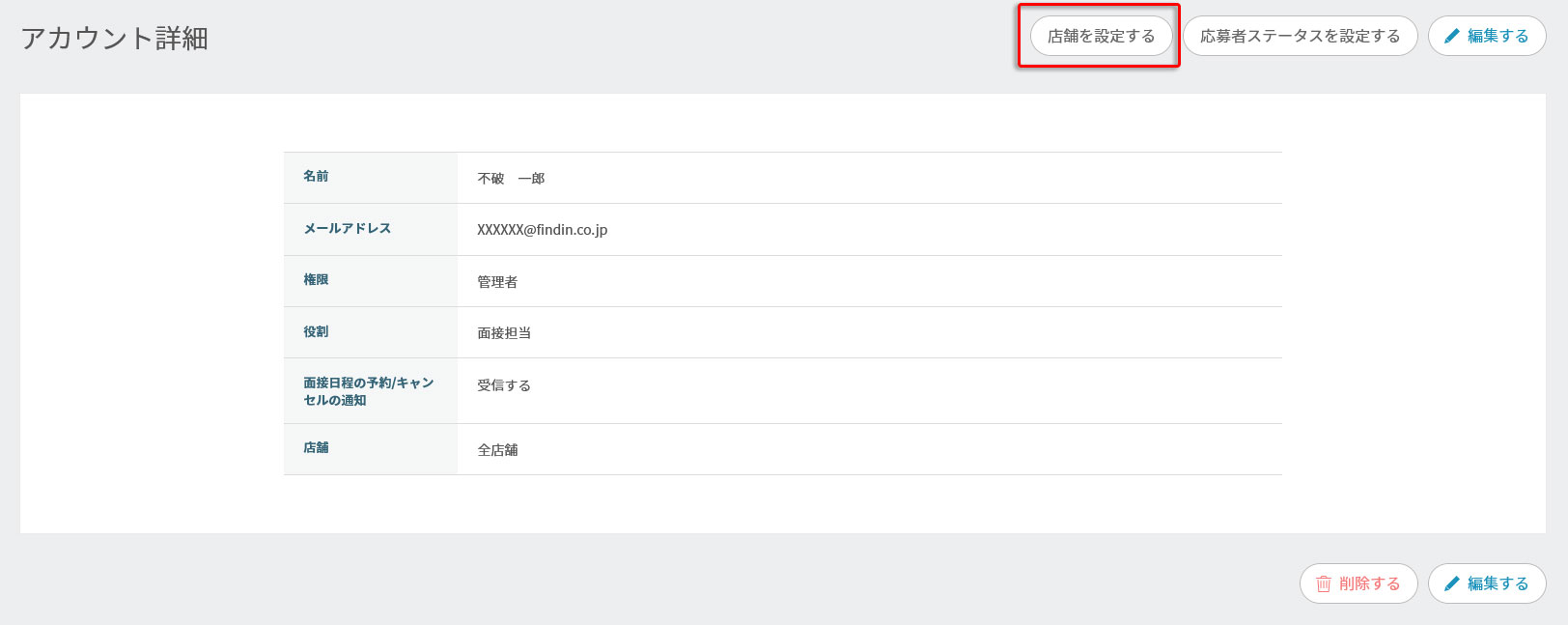Click the アカウント詳細 page heading
Viewport: 1568px width, 625px height.
115,39
